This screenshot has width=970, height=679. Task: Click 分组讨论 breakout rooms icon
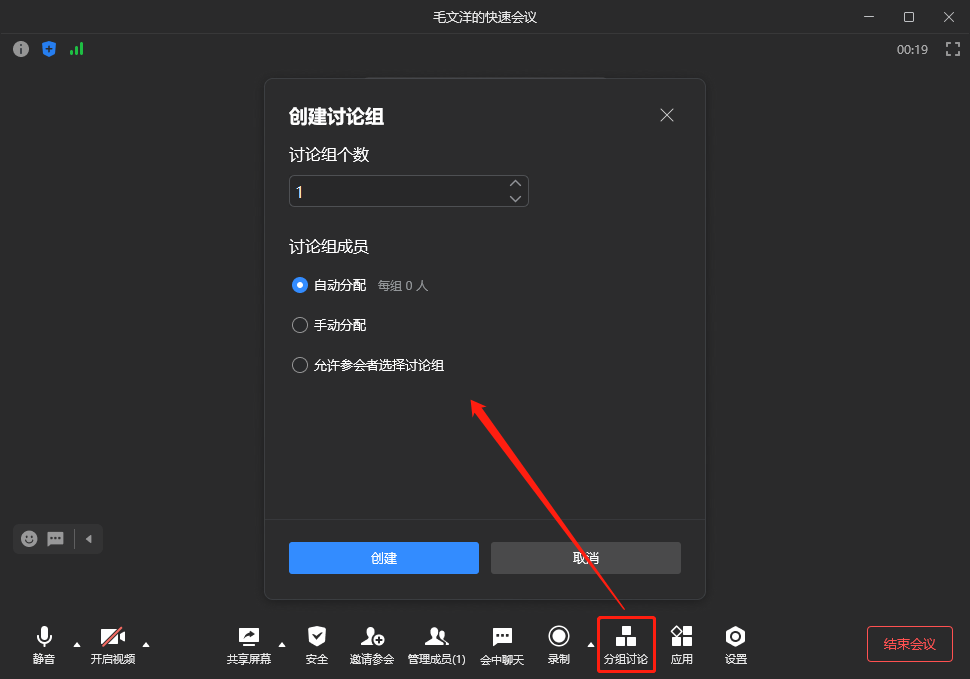tap(626, 636)
